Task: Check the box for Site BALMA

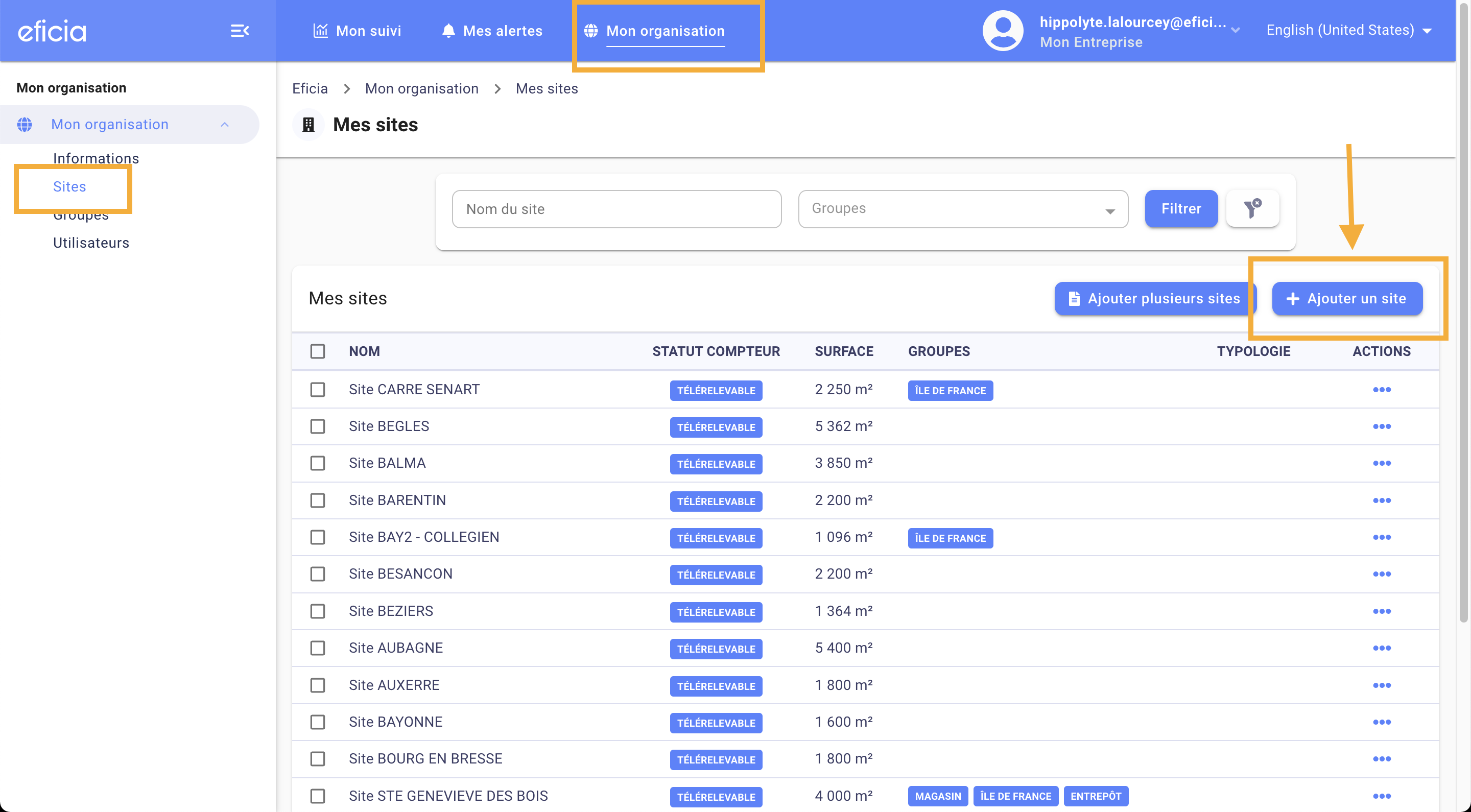Action: click(318, 463)
